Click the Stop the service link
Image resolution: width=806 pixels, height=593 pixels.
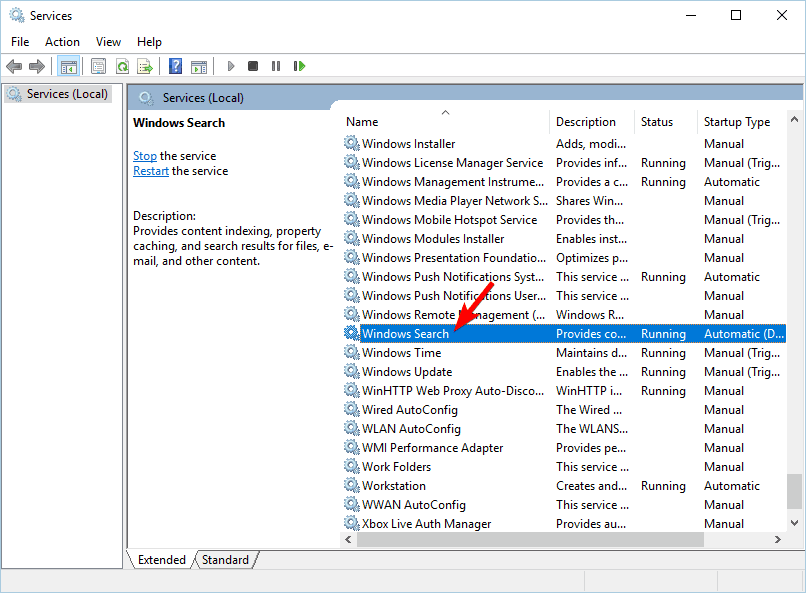145,156
